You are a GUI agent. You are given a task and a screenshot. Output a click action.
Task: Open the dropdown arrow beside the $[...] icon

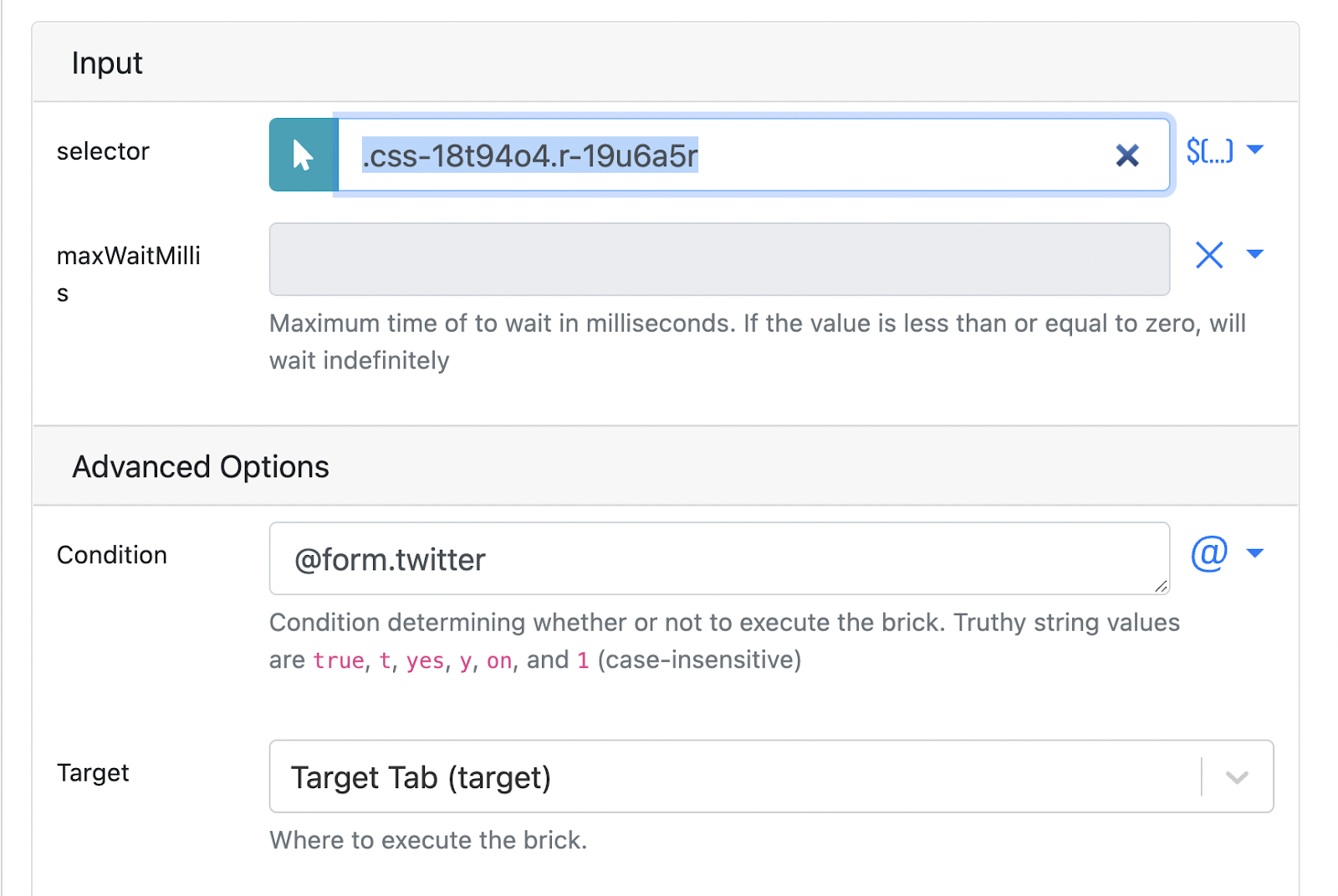[1255, 150]
